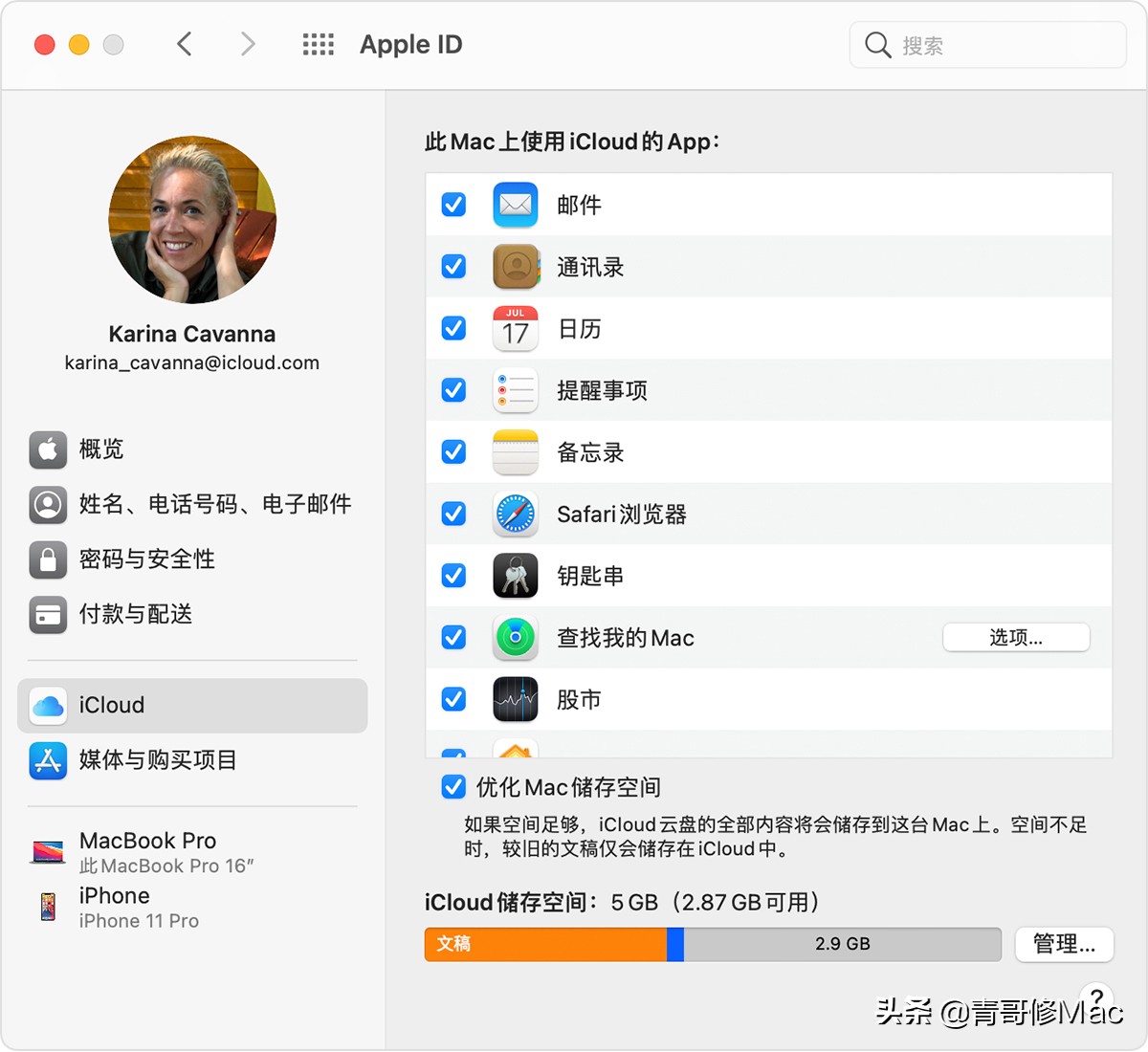Select the Calendar (日历) icon showing JUL 17
This screenshot has width=1148, height=1052.
click(x=516, y=328)
